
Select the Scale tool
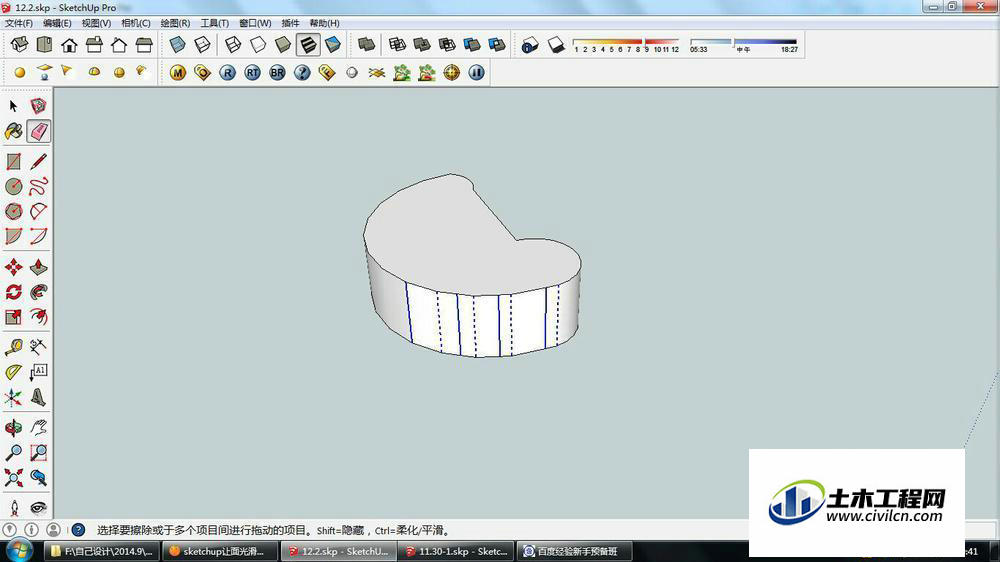coord(13,316)
